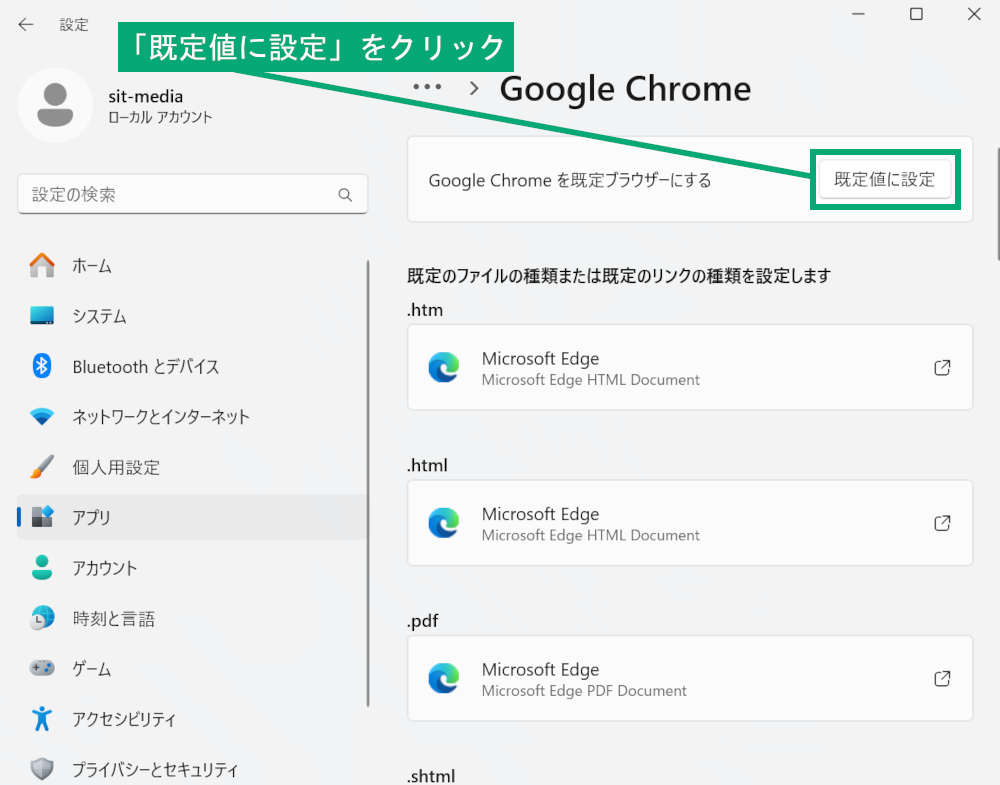Minimize the Settings window
1000x785 pixels.
pyautogui.click(x=858, y=14)
